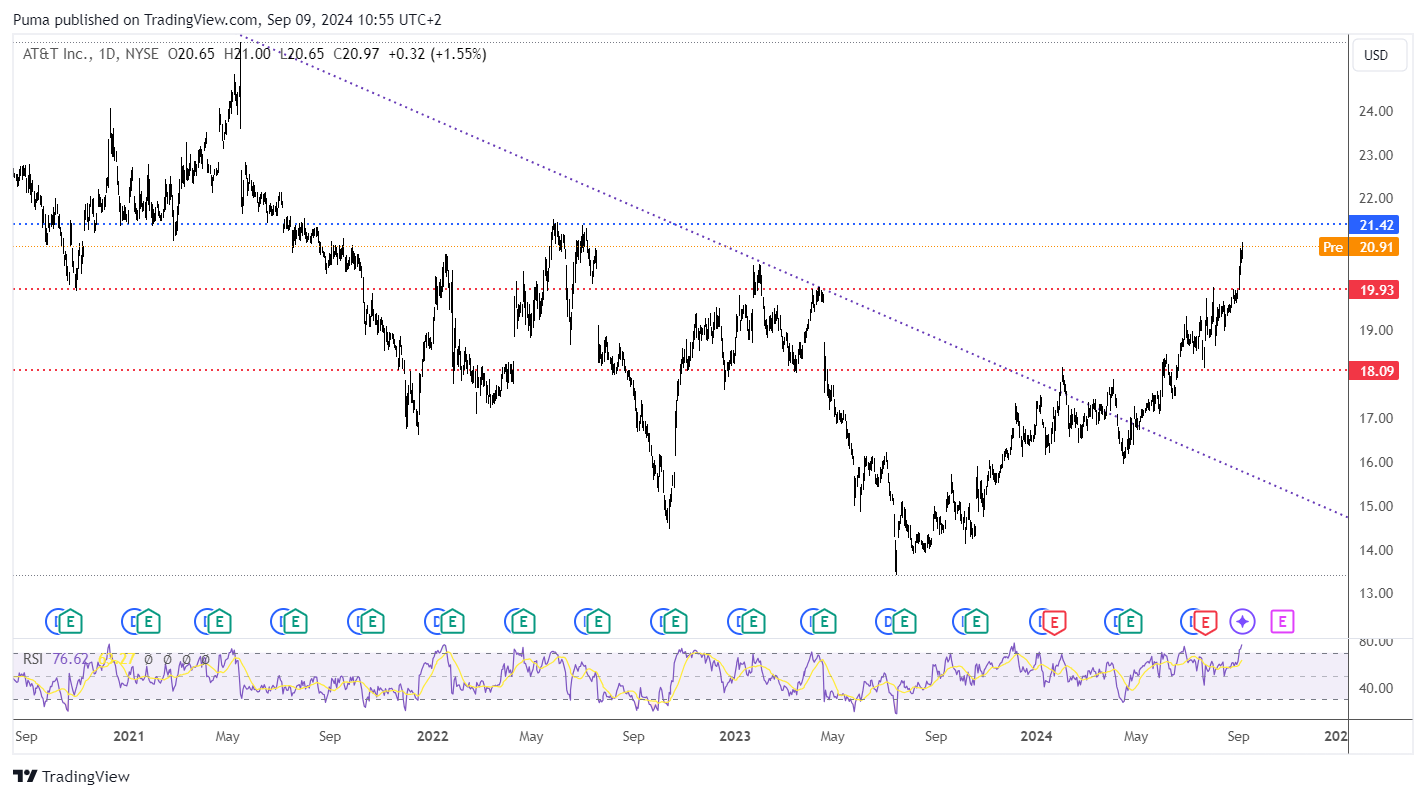Click the October 2020 earnings marker
Screen dimensions: 1426x798
(72, 622)
